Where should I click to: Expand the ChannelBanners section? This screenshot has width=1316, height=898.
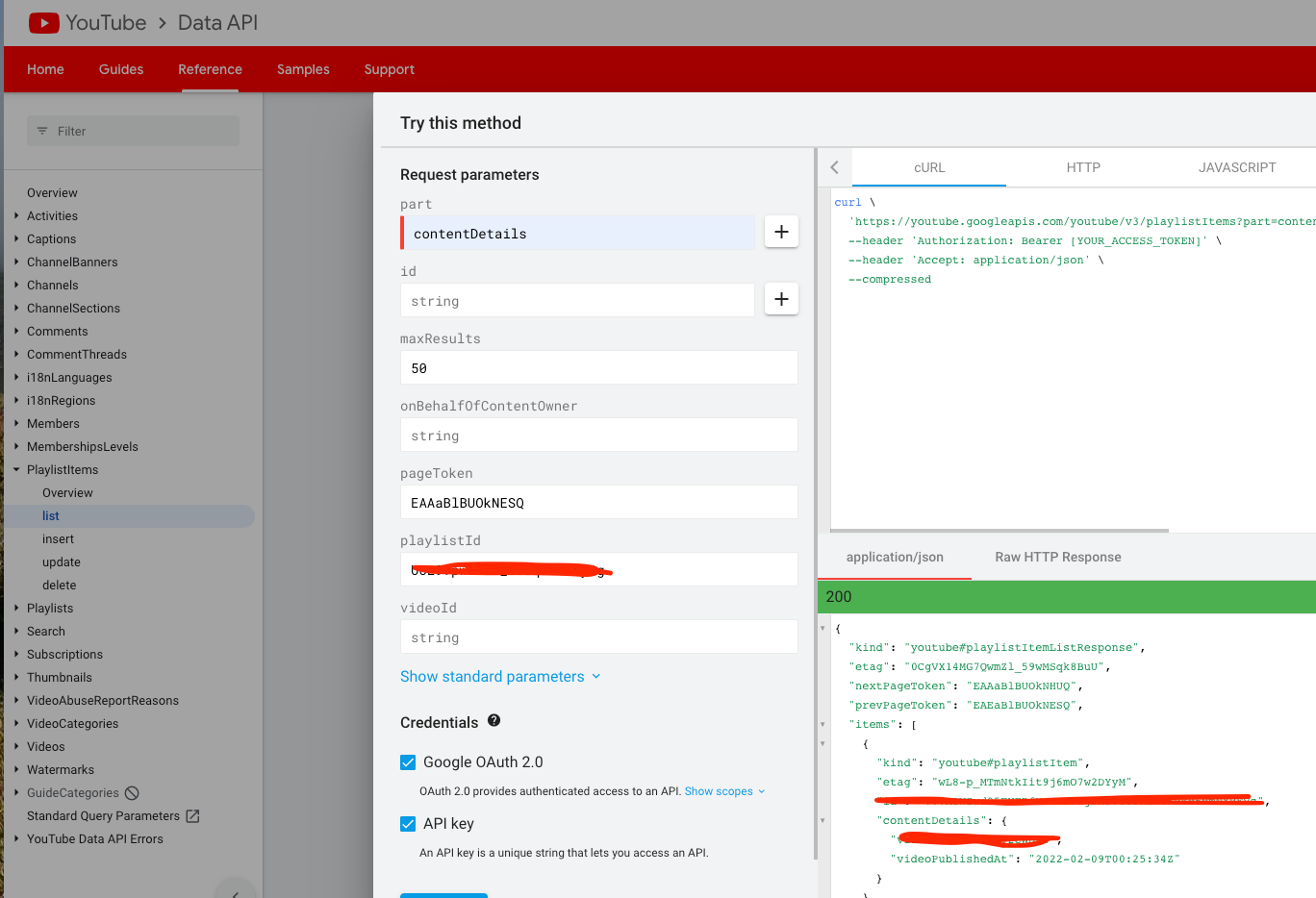[x=16, y=262]
